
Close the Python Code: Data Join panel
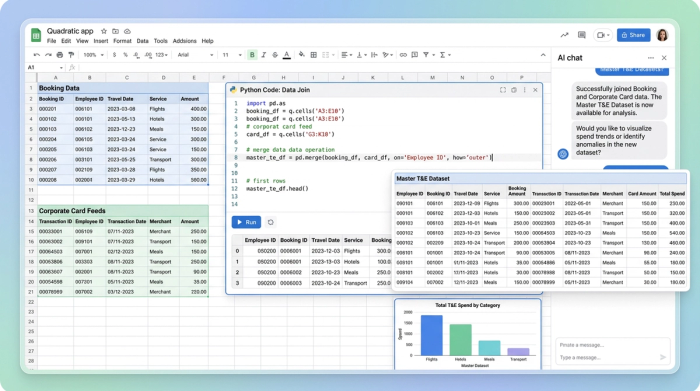pyautogui.click(x=535, y=90)
